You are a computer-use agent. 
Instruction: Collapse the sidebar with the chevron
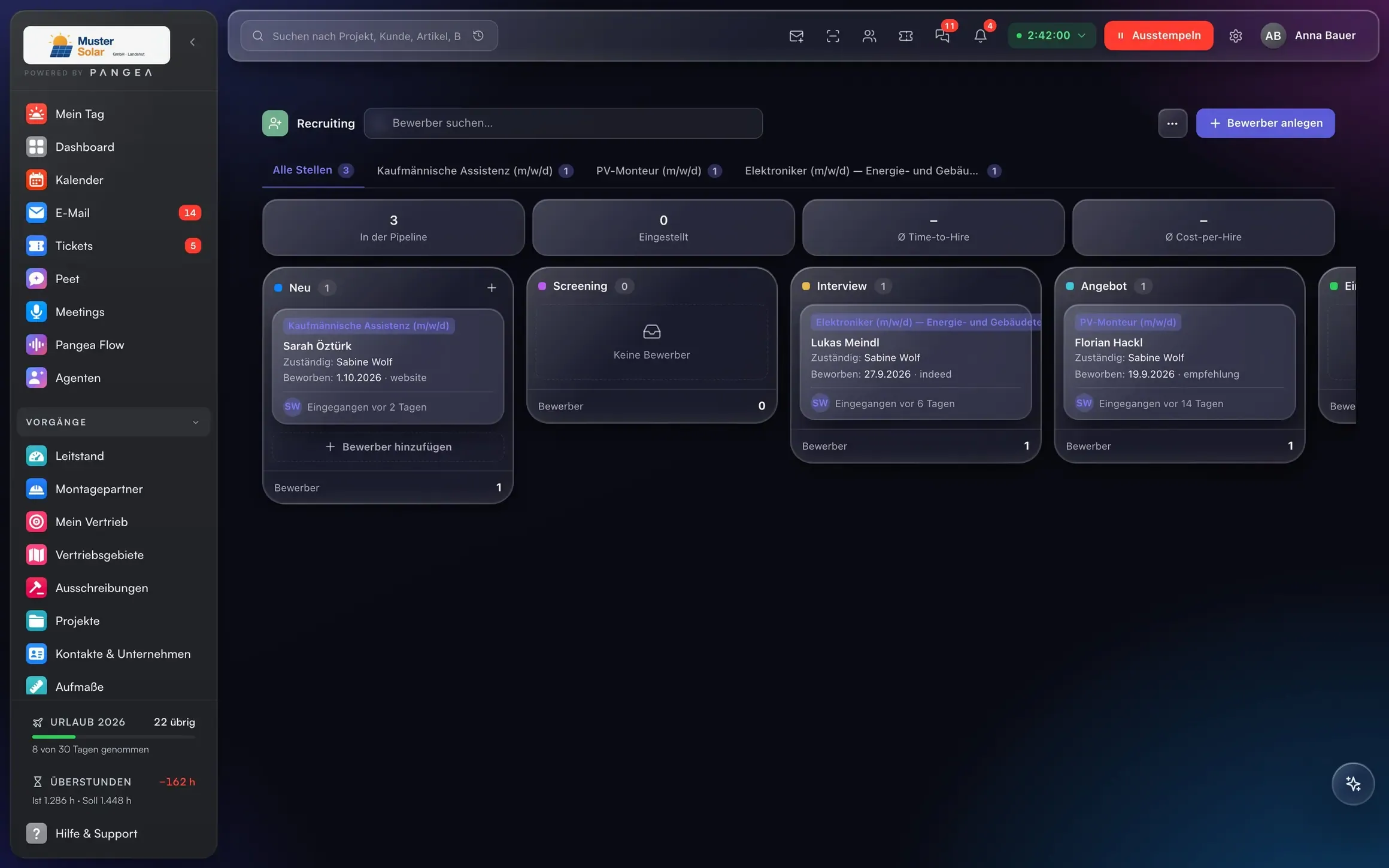click(x=192, y=42)
